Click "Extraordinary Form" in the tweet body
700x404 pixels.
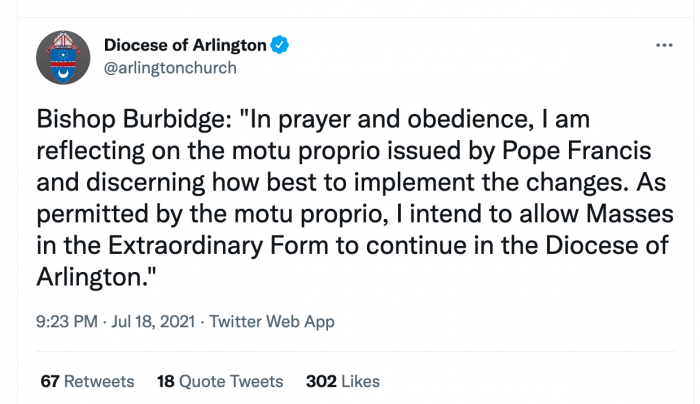(219, 246)
